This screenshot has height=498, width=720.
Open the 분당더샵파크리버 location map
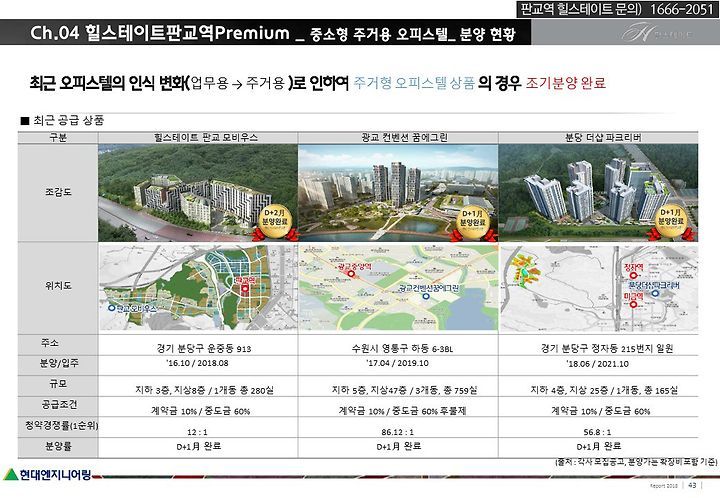(x=599, y=287)
